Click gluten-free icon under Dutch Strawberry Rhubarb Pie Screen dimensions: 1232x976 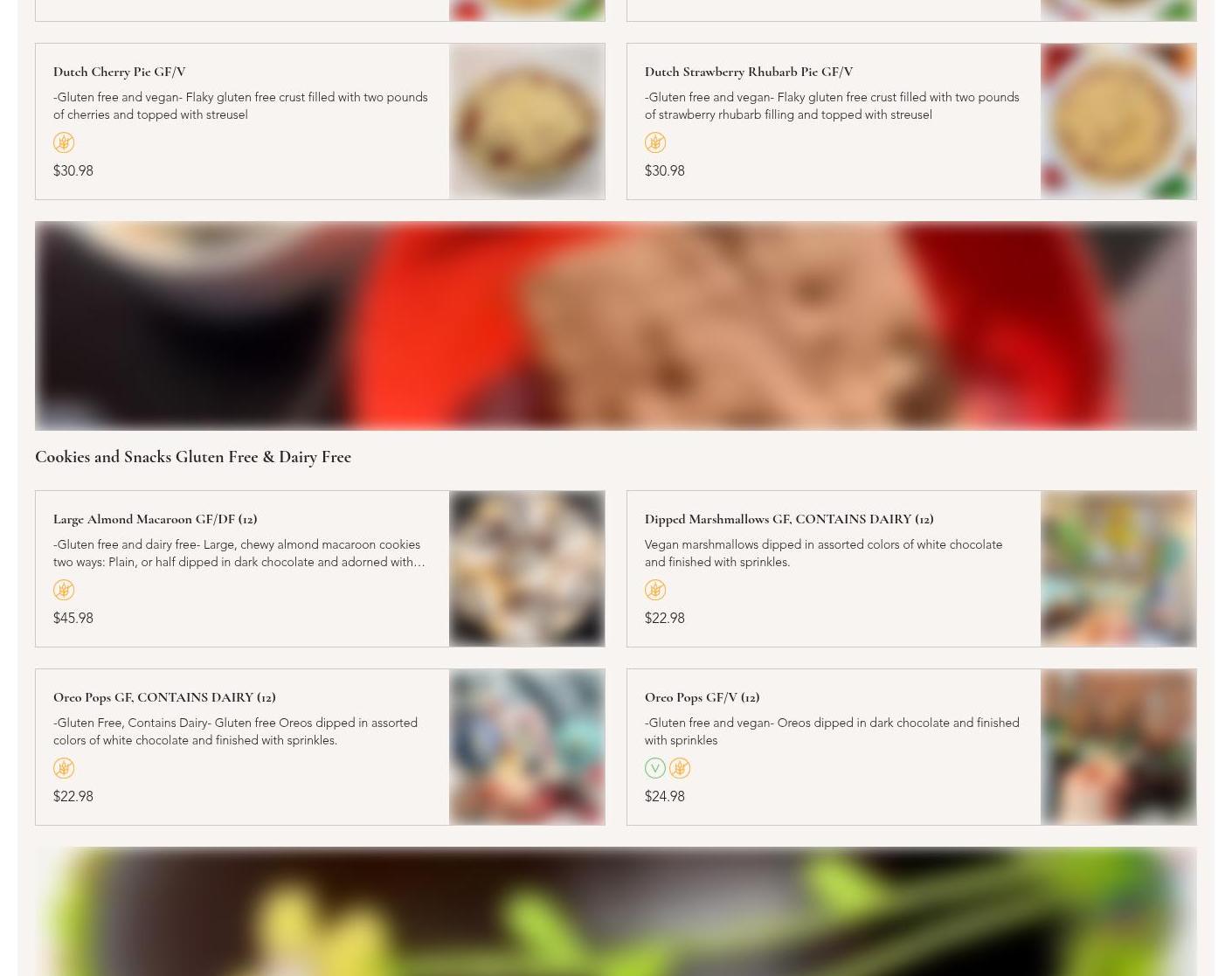[x=655, y=142]
